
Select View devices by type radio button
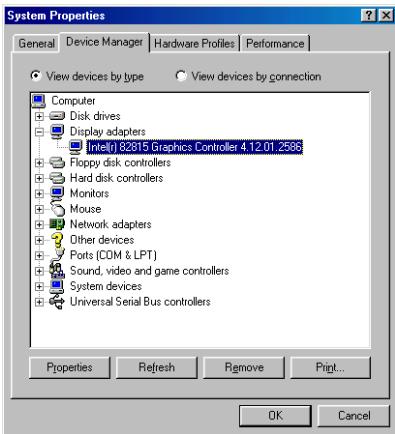click(35, 76)
